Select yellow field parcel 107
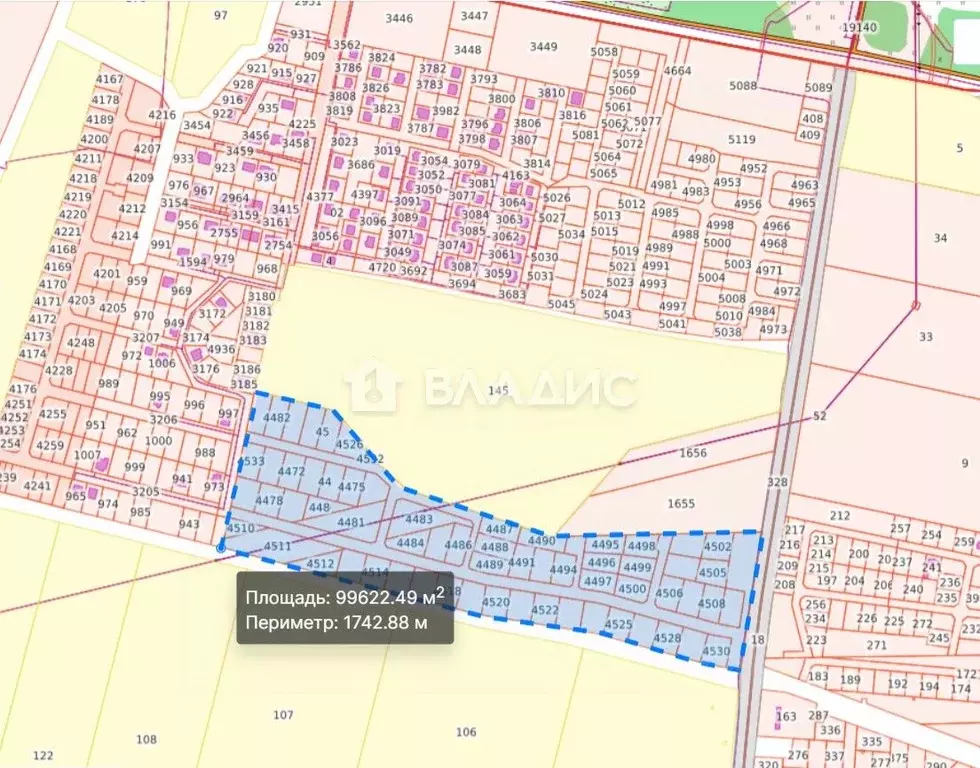Screen dimensions: 980x768 tap(283, 714)
